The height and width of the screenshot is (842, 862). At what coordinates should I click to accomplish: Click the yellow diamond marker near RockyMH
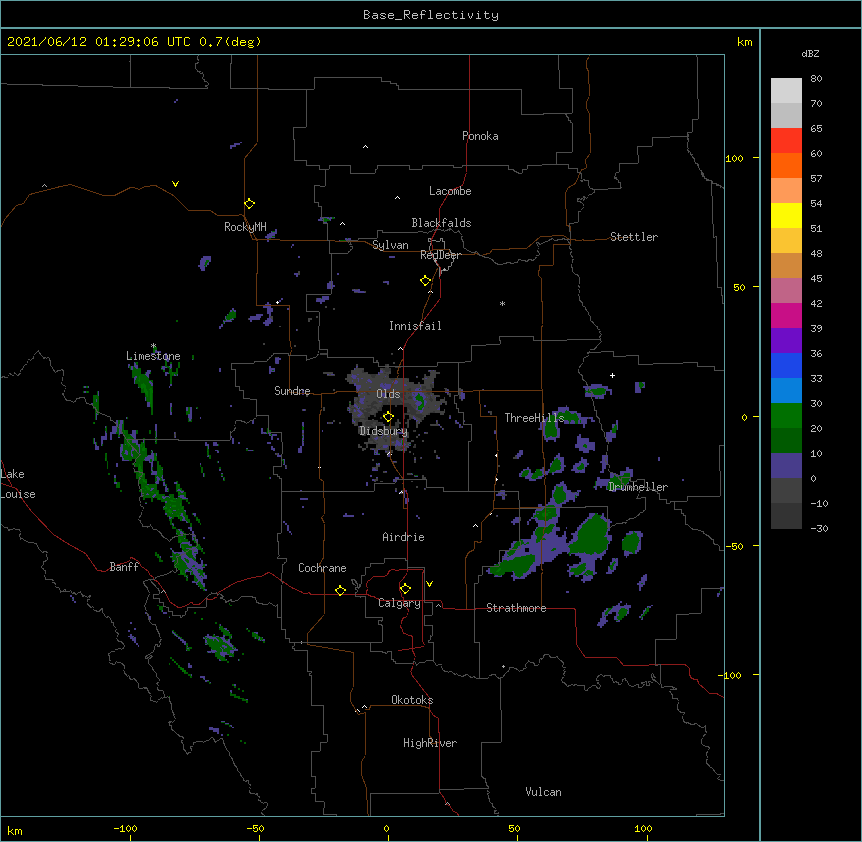coord(249,204)
